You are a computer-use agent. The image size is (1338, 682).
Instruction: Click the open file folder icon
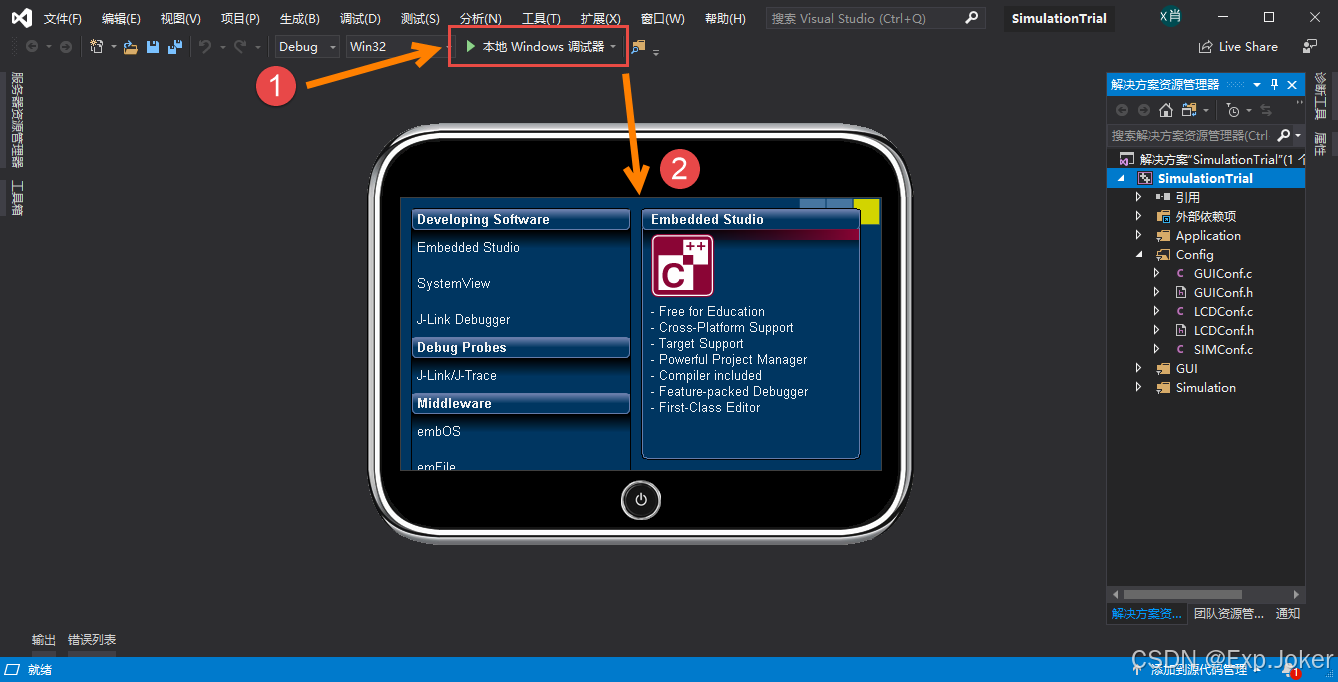(x=131, y=47)
